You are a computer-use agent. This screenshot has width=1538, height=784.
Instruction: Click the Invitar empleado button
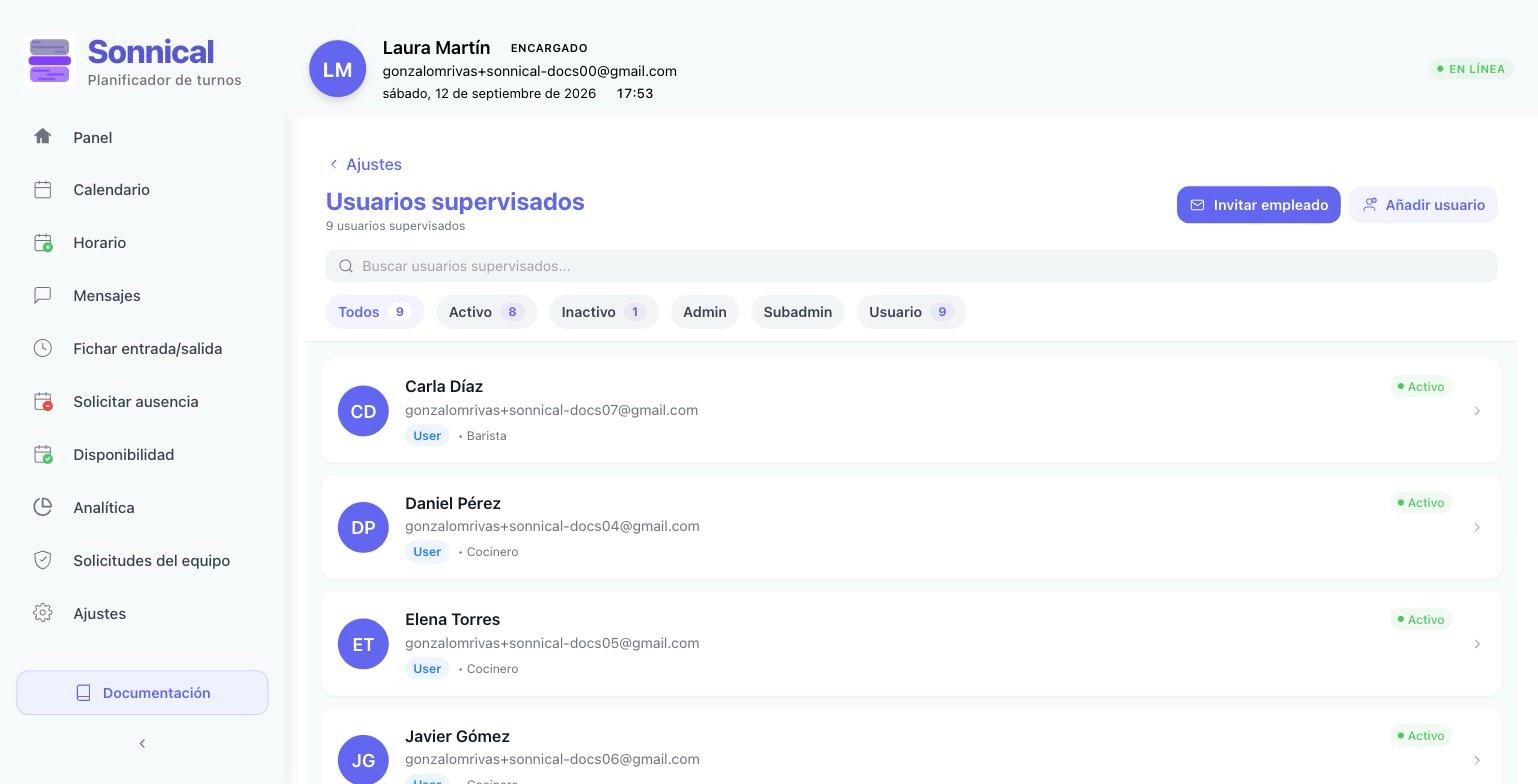1258,205
